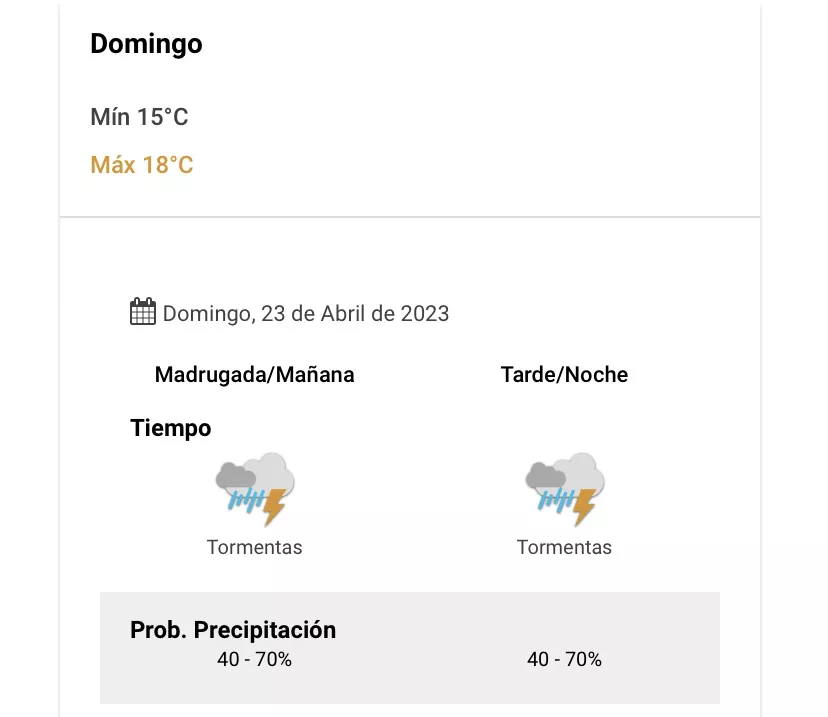
Task: Click the dark cloud of morning forecast icon
Action: point(234,476)
